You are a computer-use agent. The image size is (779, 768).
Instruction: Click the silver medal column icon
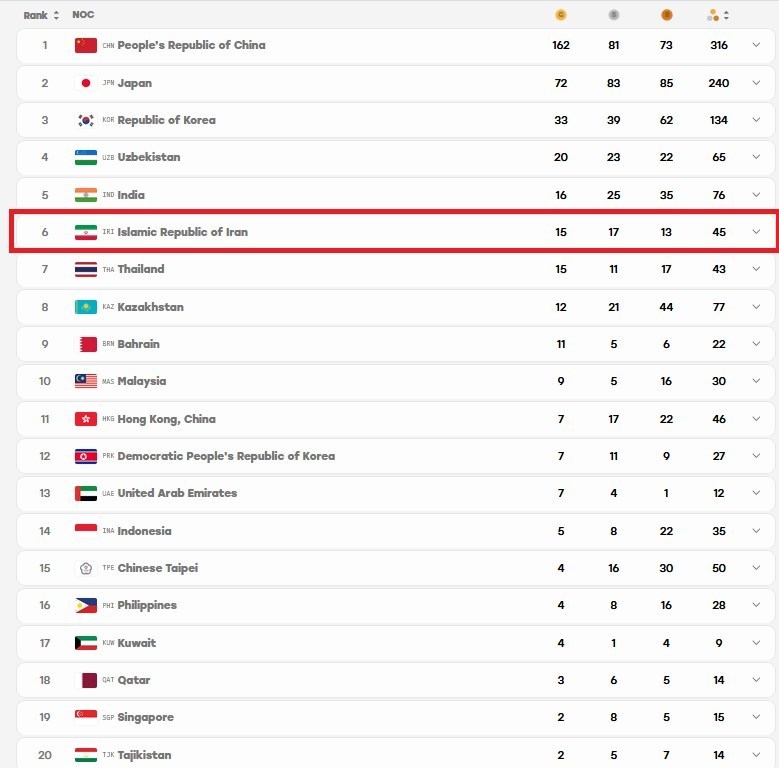click(614, 15)
